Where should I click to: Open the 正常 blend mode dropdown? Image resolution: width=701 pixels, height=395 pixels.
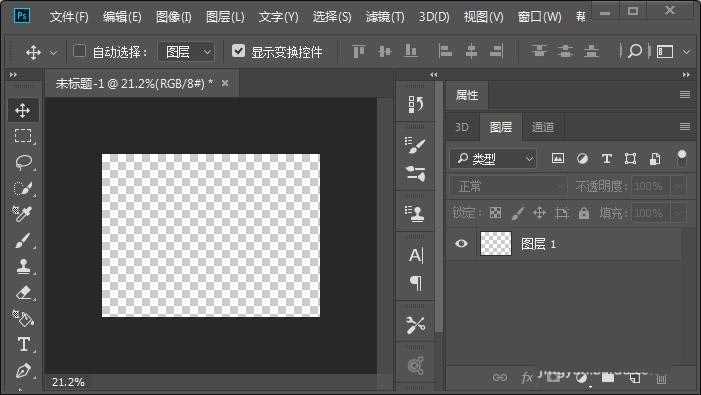pos(508,186)
